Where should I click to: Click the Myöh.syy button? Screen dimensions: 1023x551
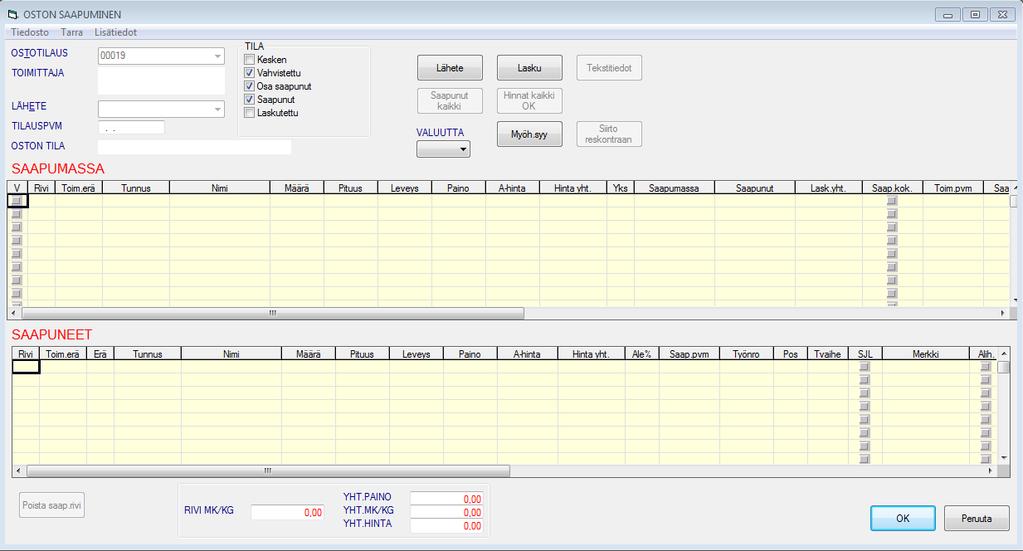pos(529,134)
